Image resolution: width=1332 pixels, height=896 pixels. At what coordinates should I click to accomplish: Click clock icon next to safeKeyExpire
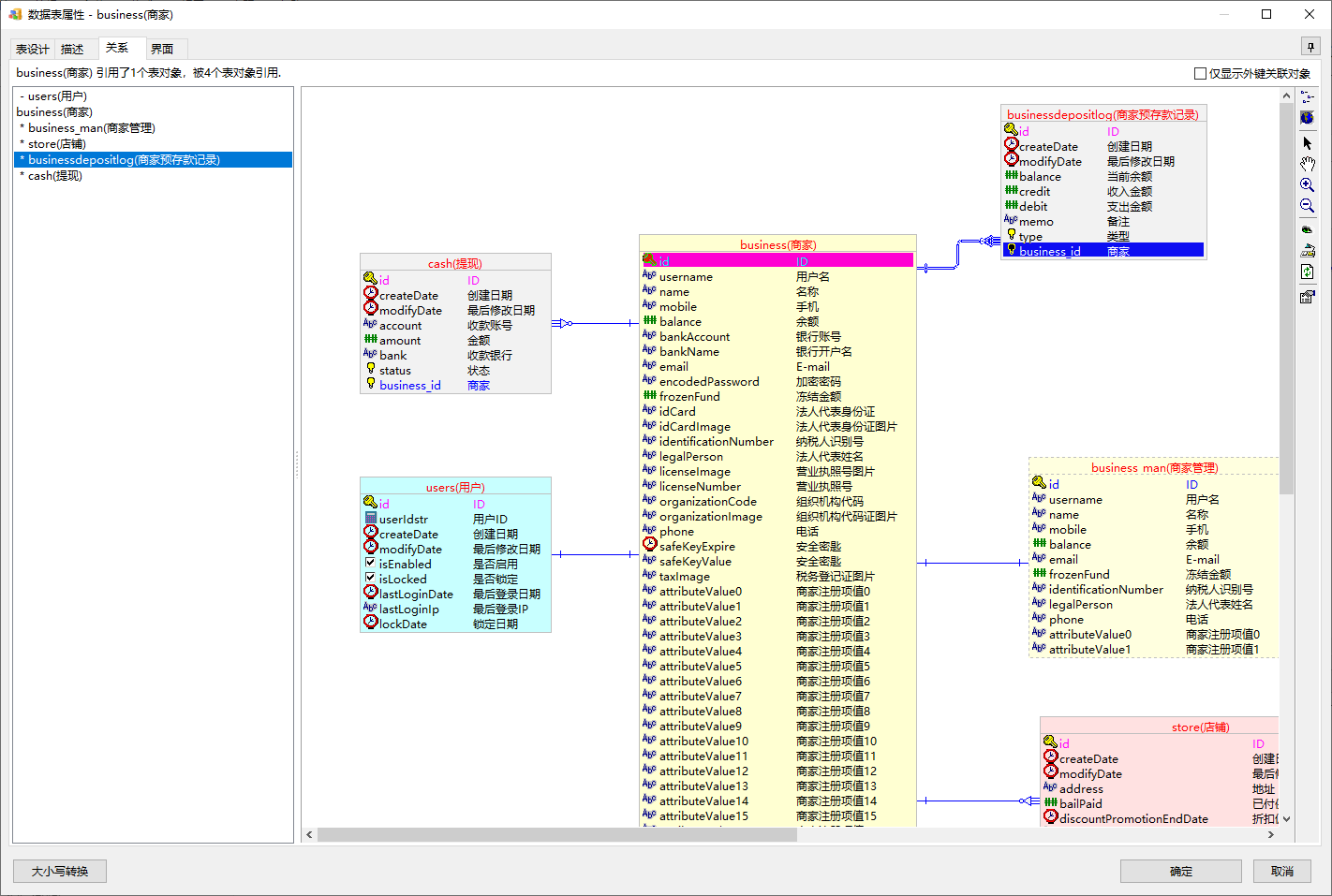coord(649,544)
